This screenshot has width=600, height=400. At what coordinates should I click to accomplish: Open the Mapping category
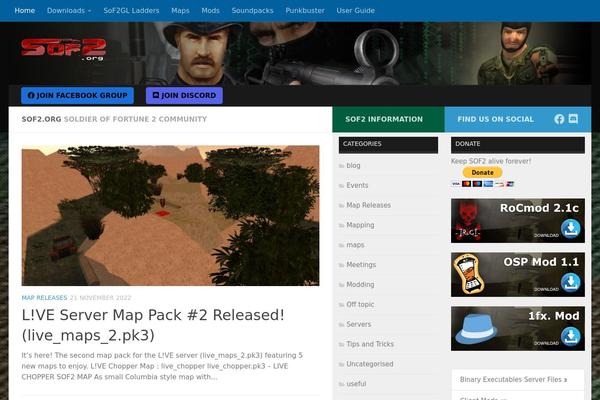pos(360,225)
